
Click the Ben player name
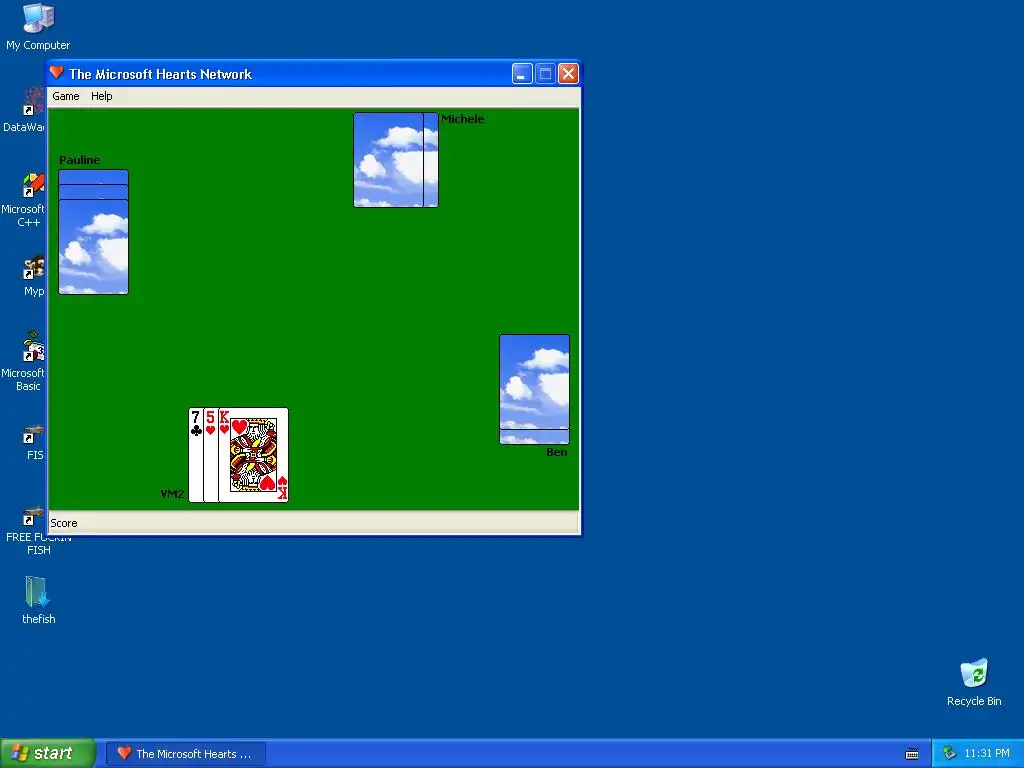[556, 452]
